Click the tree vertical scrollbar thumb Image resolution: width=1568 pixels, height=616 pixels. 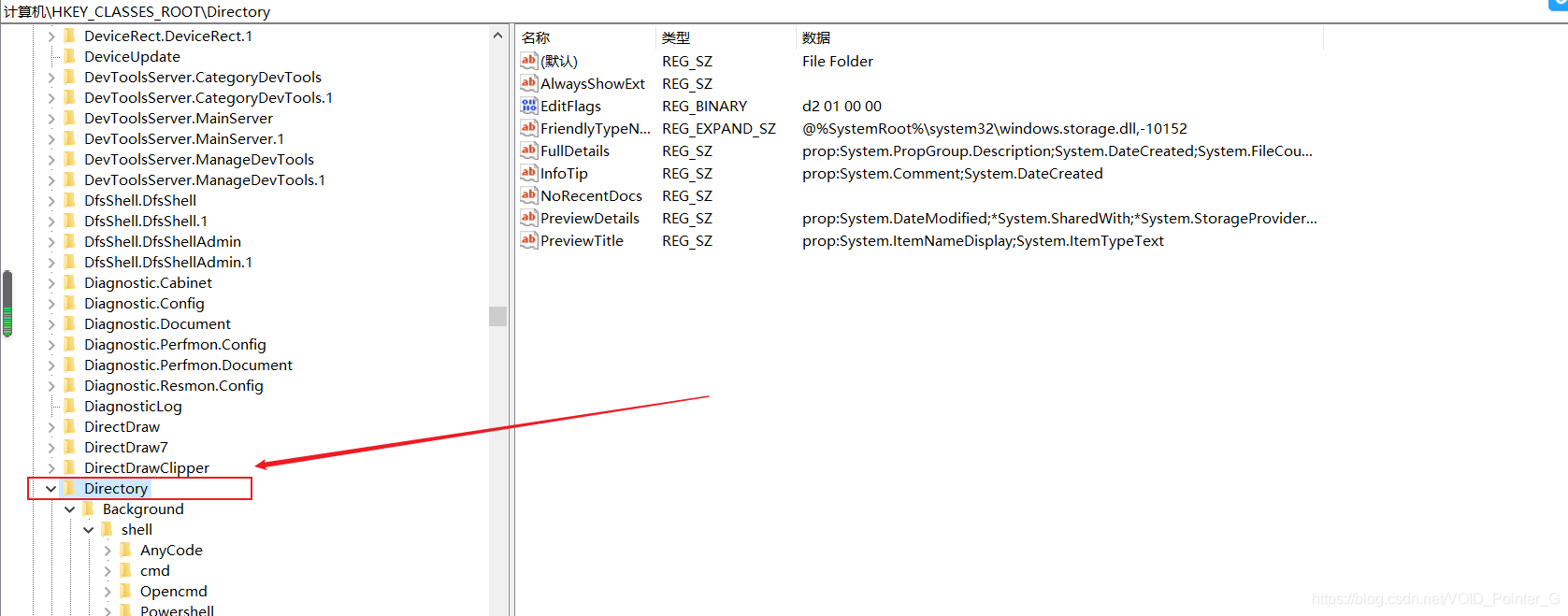tap(497, 316)
